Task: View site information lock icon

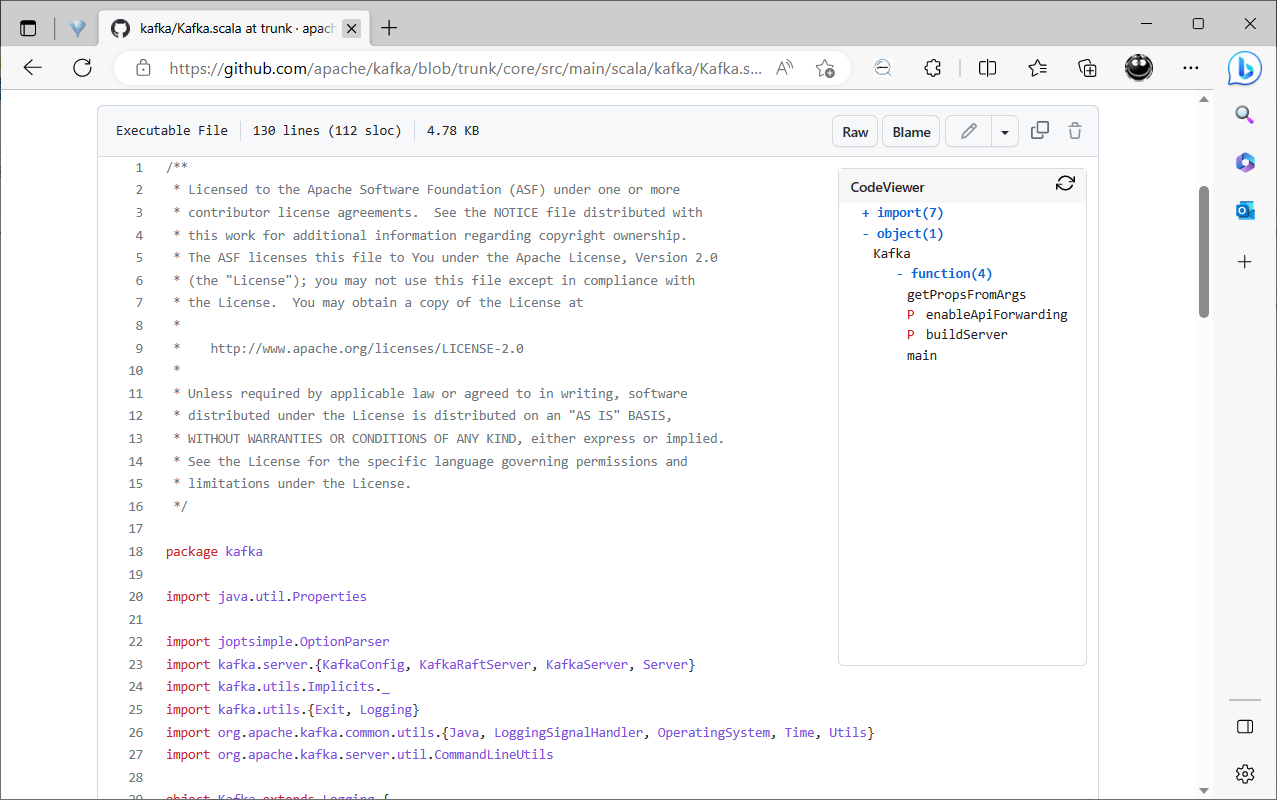Action: click(143, 68)
